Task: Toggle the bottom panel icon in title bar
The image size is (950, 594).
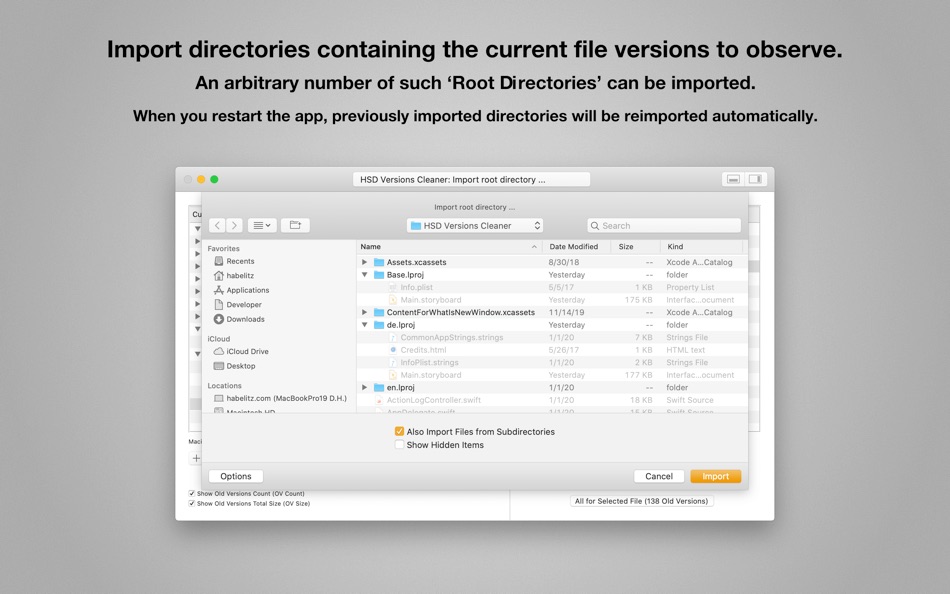Action: [x=733, y=179]
